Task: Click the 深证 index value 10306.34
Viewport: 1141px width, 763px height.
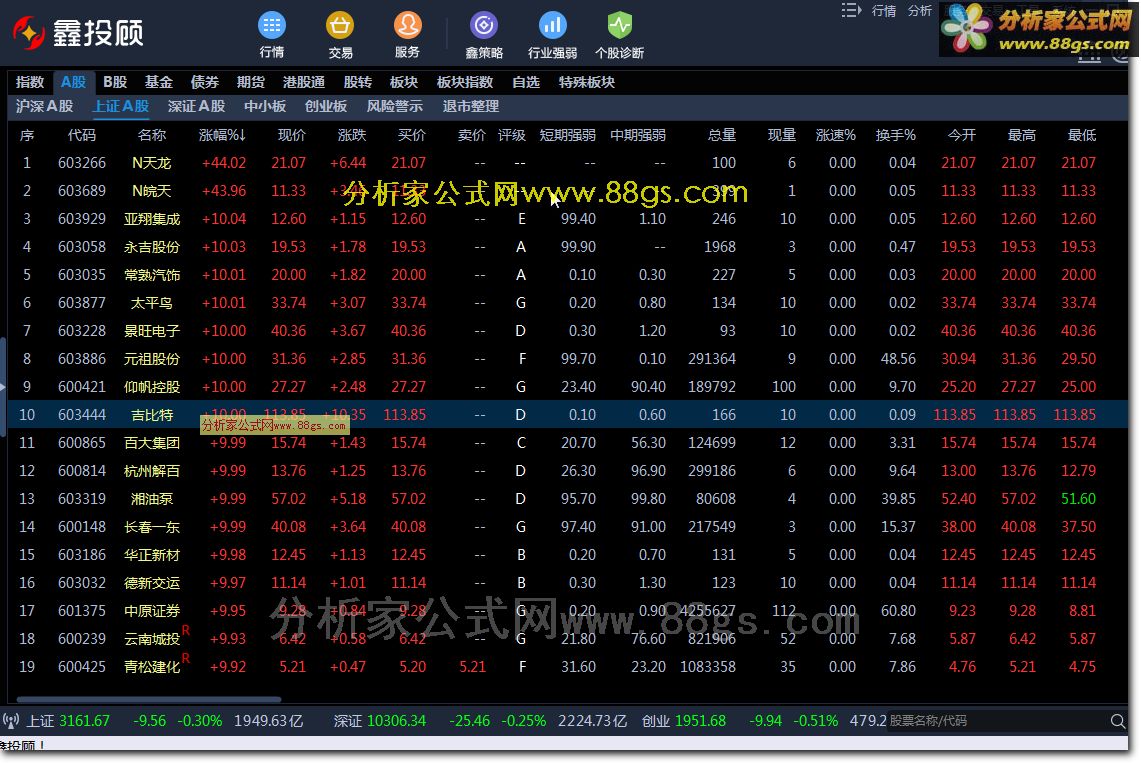Action: [397, 721]
